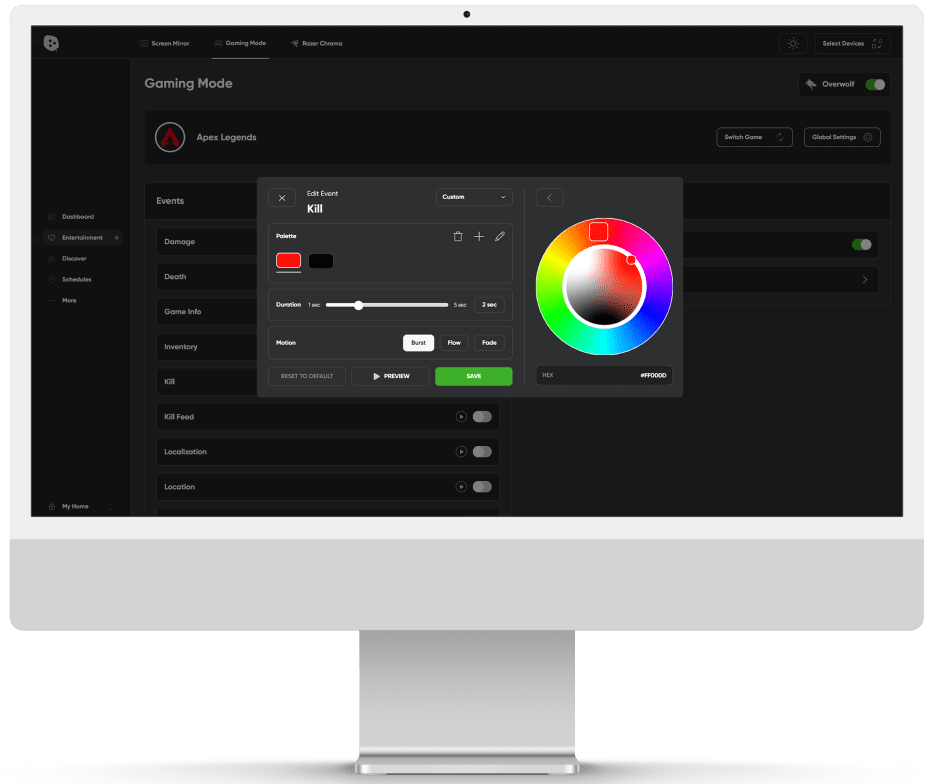Viewport: 934px width, 784px height.
Task: Open Discover in sidebar
Action: click(x=74, y=259)
